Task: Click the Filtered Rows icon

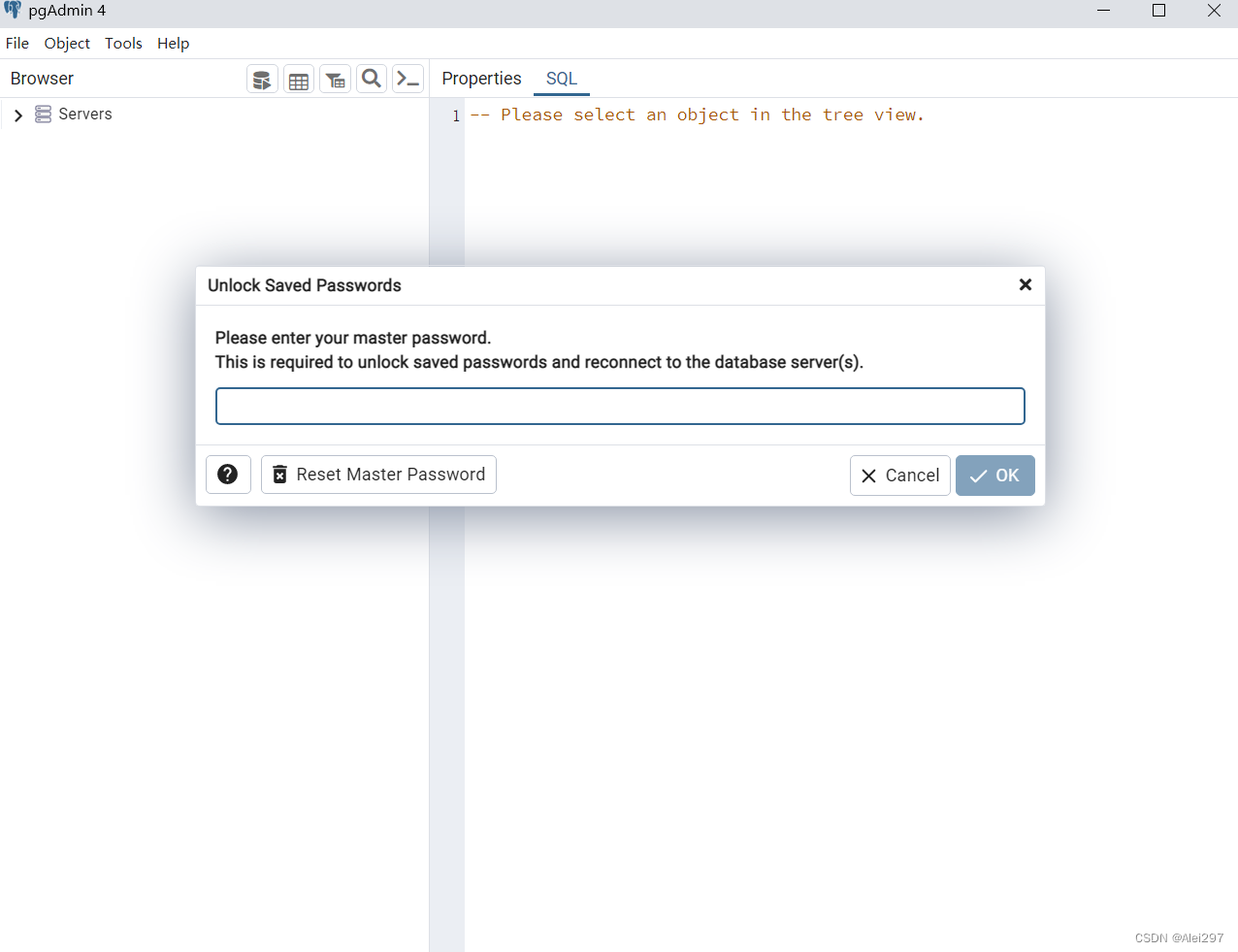Action: click(x=336, y=80)
